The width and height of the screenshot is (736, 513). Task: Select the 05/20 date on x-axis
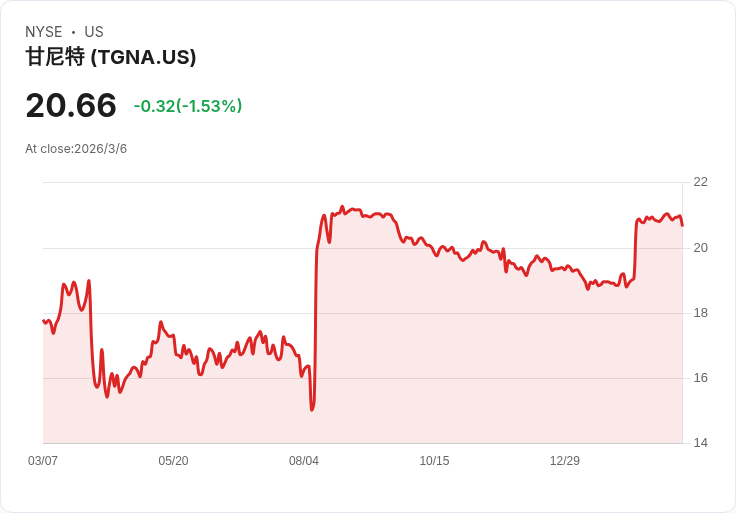[x=173, y=461]
